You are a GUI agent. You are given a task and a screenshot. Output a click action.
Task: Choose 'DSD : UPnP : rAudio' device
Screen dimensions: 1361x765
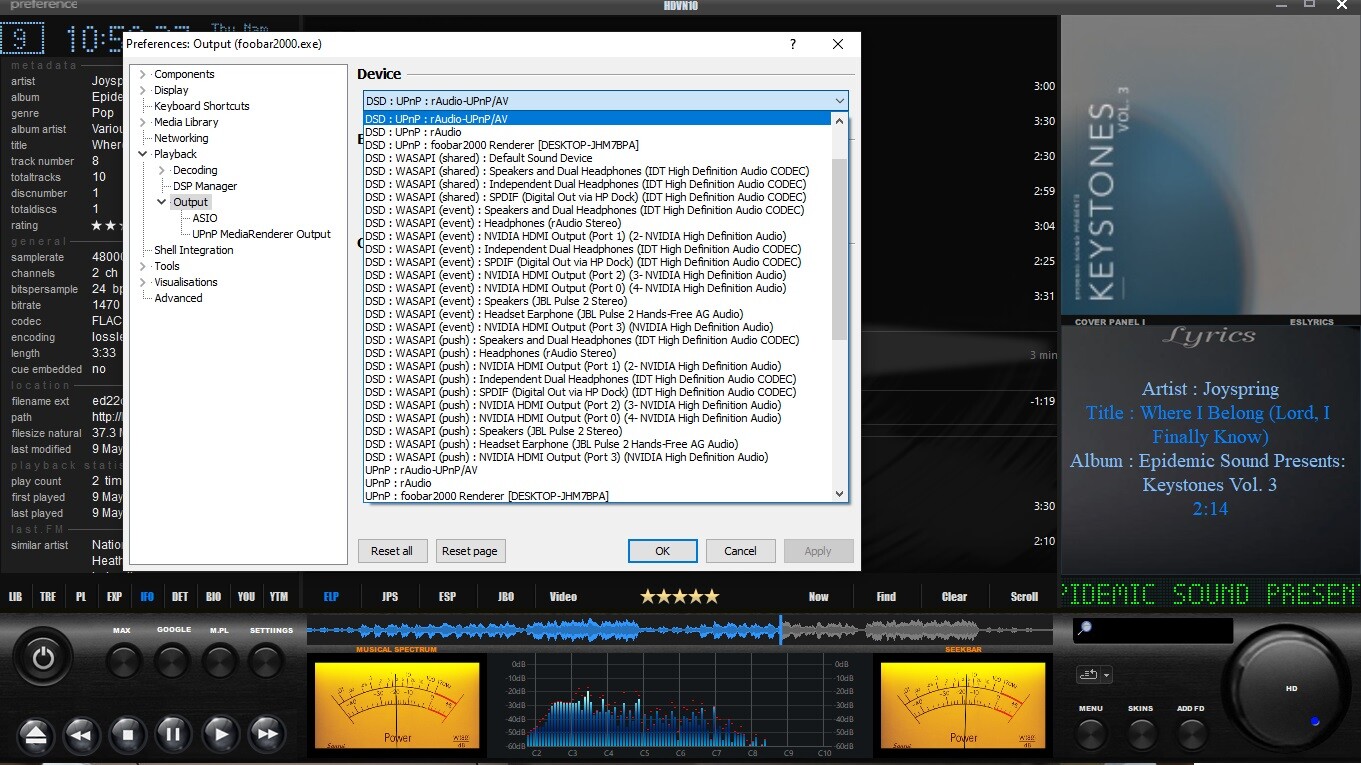pos(598,132)
